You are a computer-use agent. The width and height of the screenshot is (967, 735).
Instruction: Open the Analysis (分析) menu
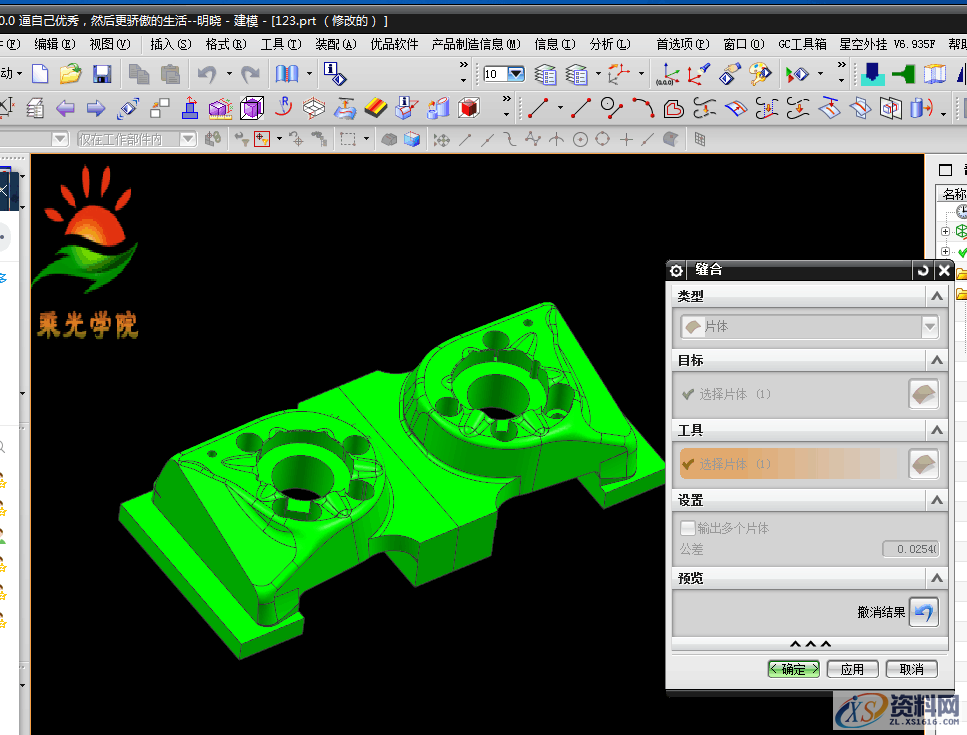[609, 44]
